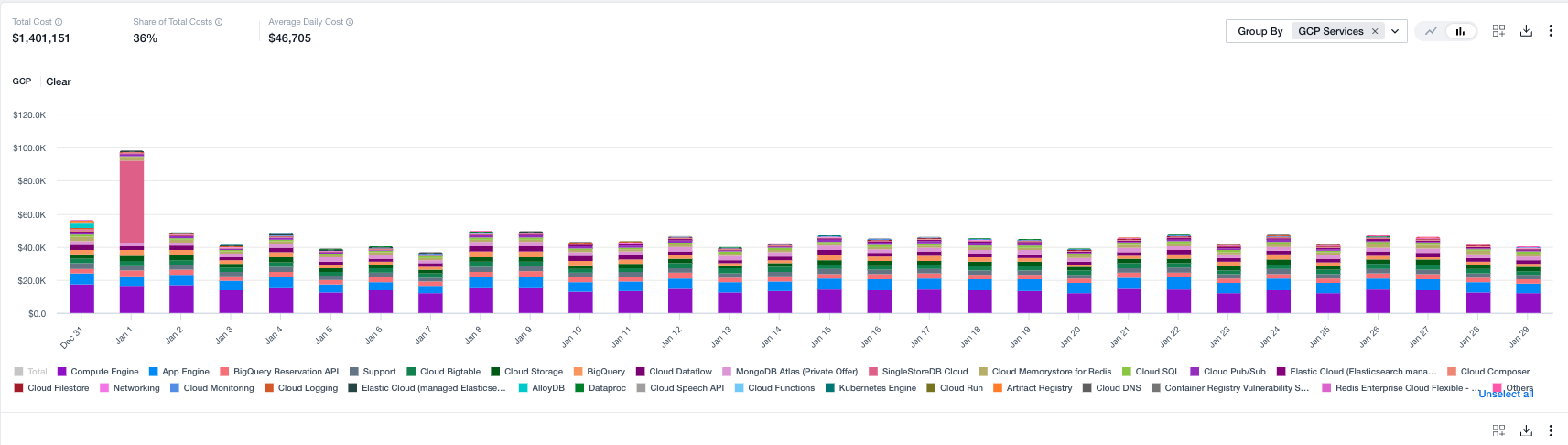Switch to line chart view

1431,31
